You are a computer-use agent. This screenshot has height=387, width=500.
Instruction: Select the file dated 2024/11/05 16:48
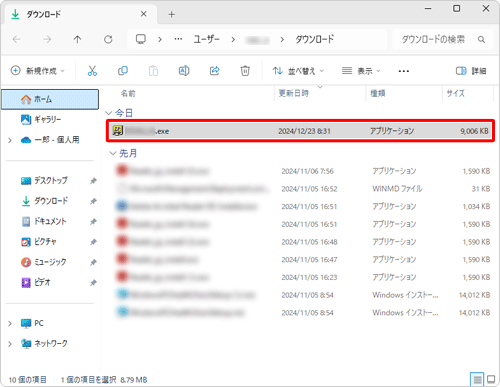302,242
